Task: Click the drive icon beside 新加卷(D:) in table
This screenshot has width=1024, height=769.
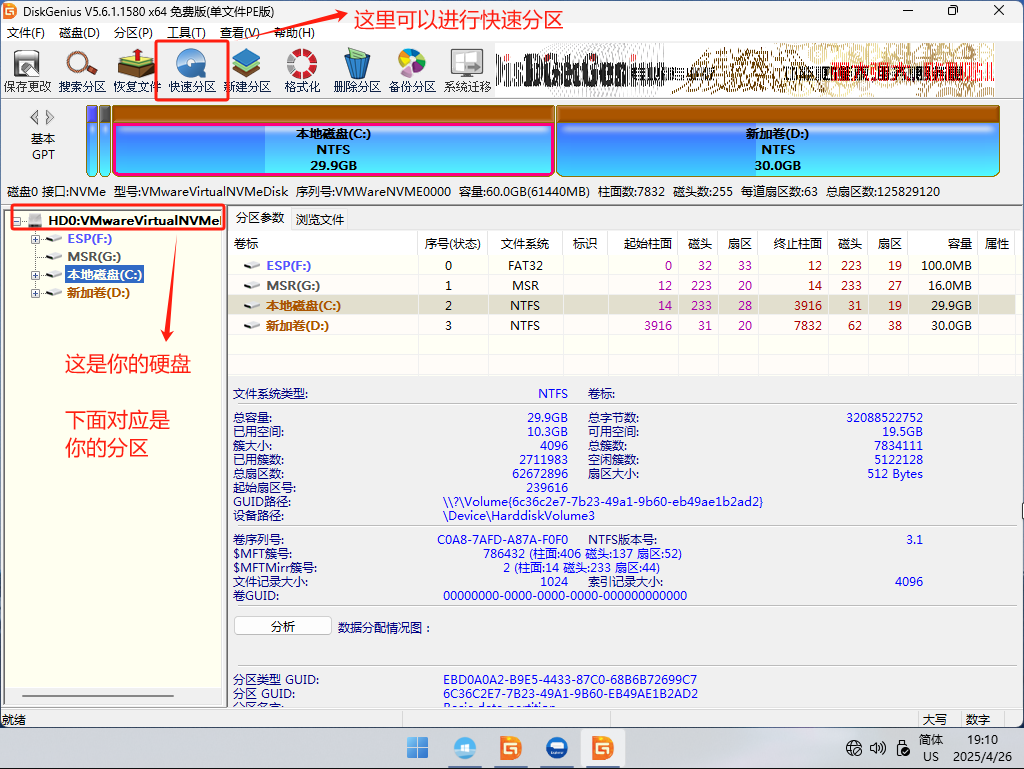Action: [x=251, y=325]
